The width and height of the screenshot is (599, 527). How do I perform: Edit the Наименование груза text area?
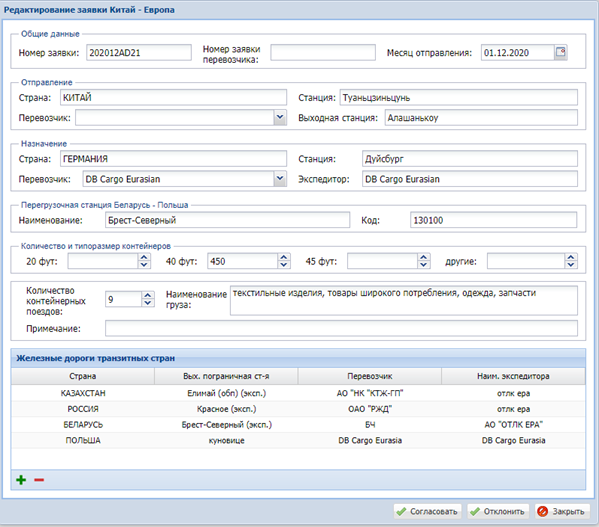(404, 301)
